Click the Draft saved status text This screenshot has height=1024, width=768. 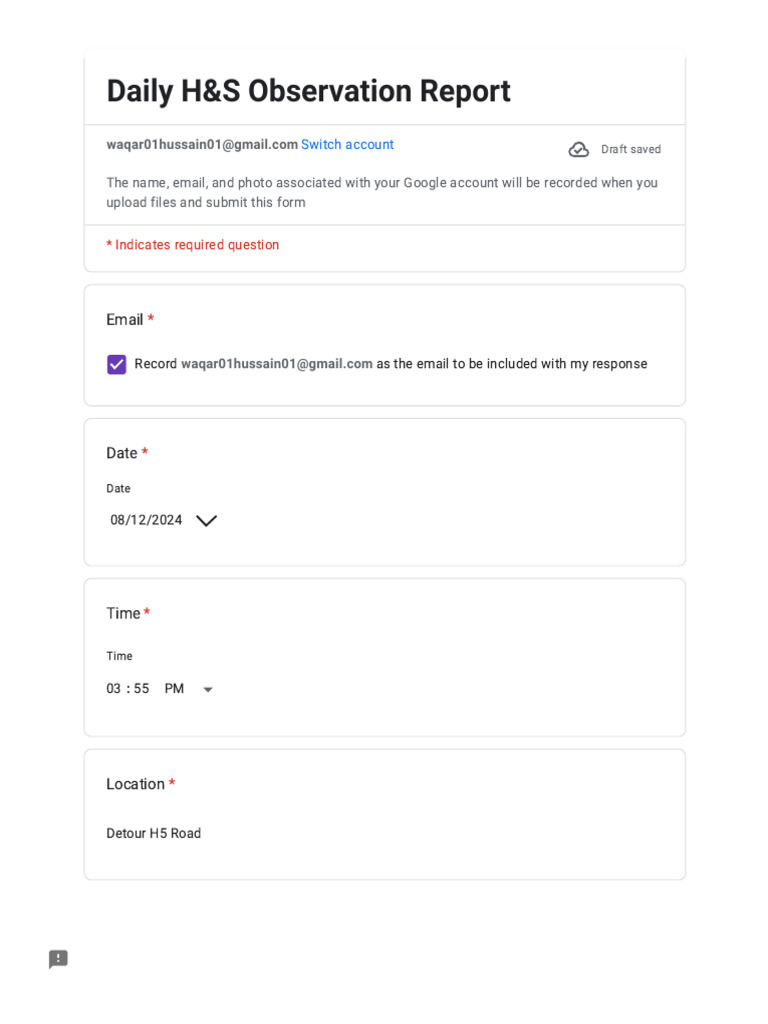[631, 150]
